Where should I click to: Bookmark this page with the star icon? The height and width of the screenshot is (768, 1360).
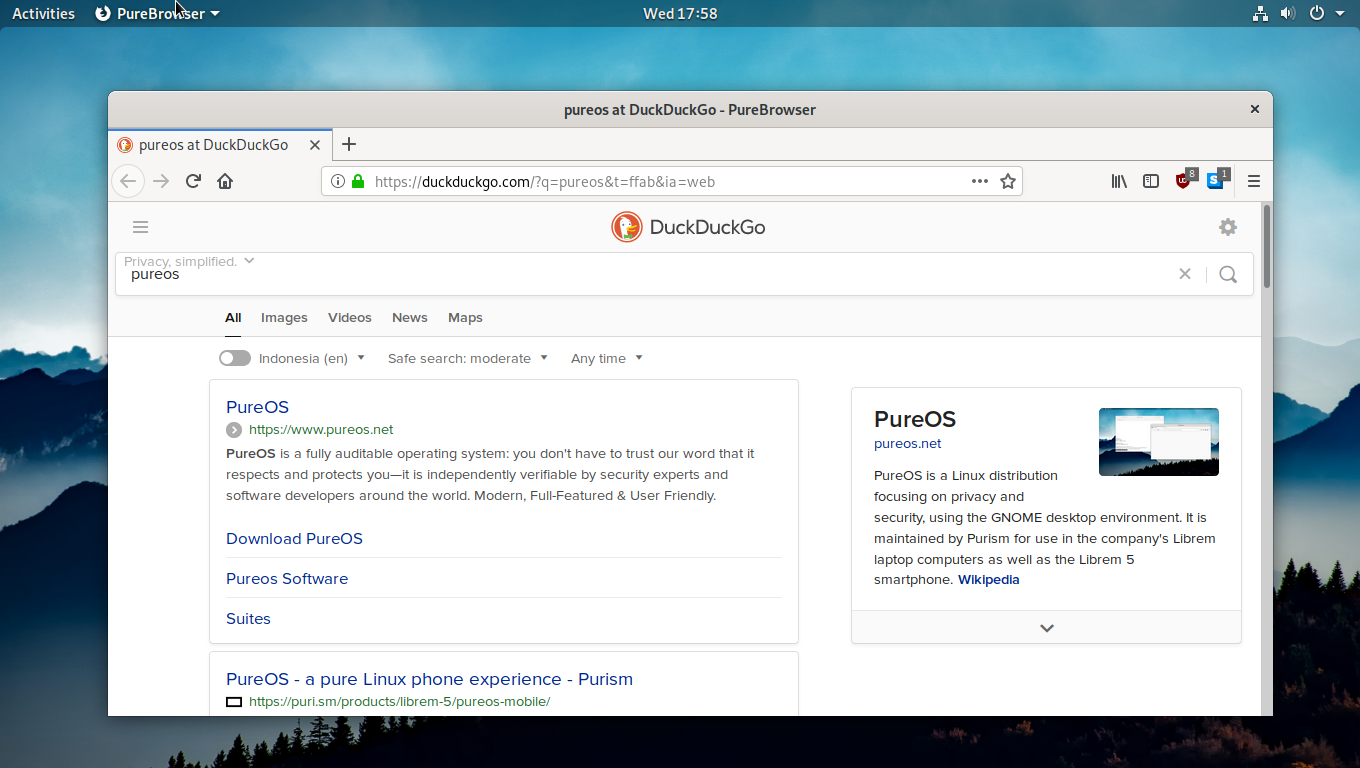1008,181
